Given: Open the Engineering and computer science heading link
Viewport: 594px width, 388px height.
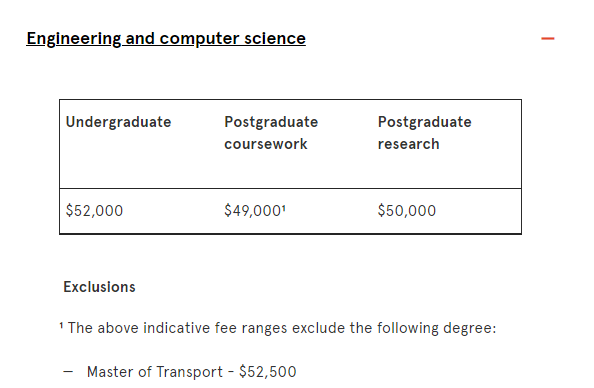Looking at the screenshot, I should (166, 38).
